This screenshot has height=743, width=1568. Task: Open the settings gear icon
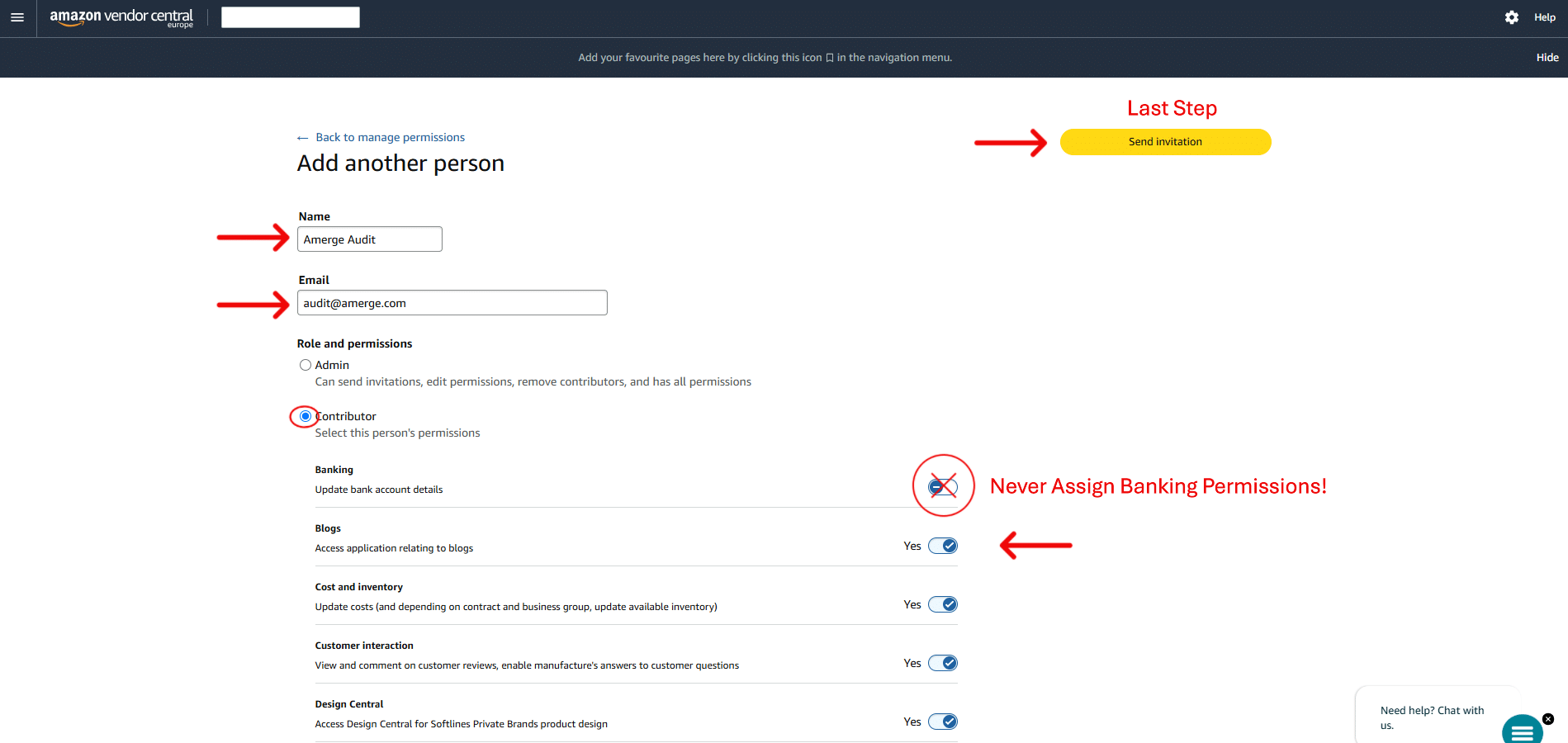click(x=1511, y=17)
